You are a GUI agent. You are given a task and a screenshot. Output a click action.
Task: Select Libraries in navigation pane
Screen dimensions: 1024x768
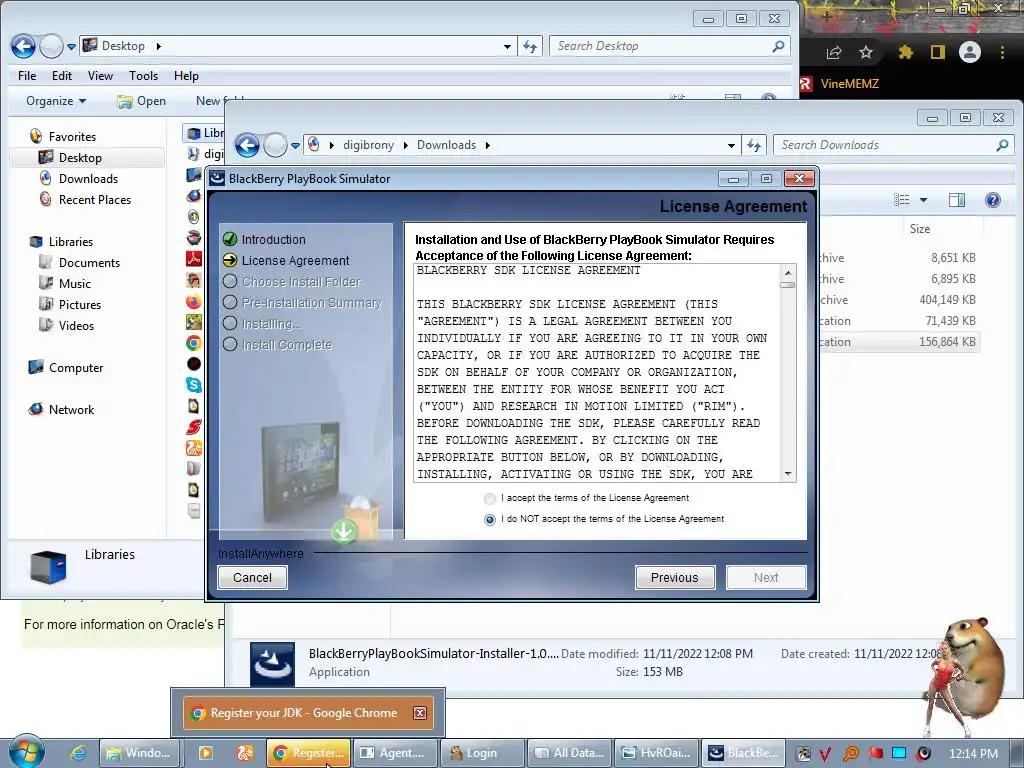pos(71,242)
